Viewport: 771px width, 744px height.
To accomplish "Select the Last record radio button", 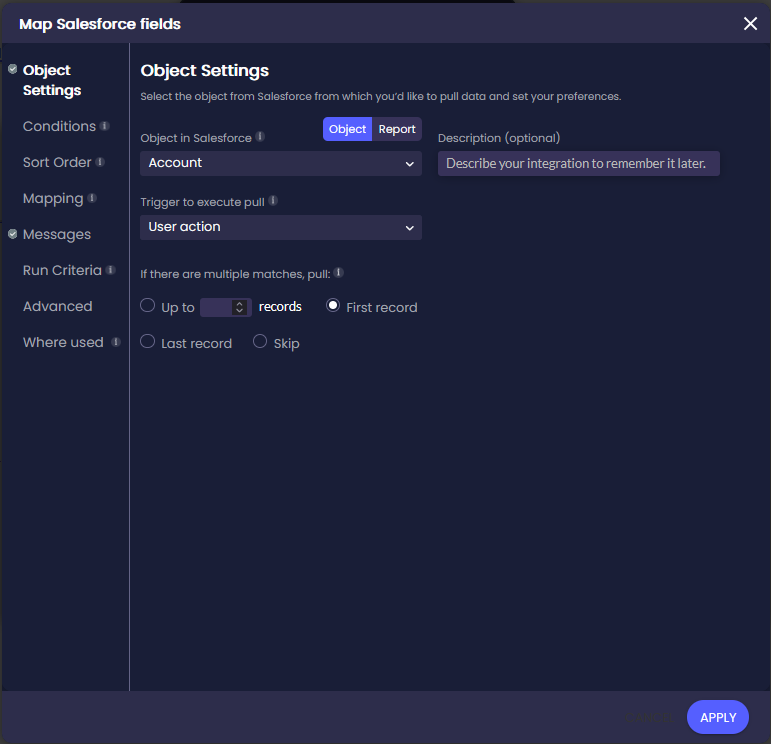I will point(148,341).
